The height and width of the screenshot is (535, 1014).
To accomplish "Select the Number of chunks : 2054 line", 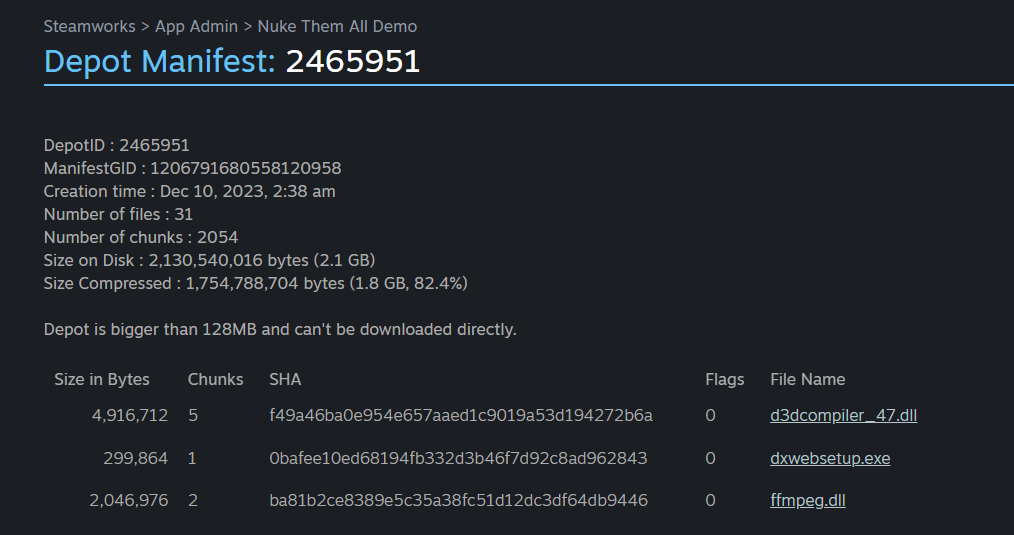I will 140,237.
